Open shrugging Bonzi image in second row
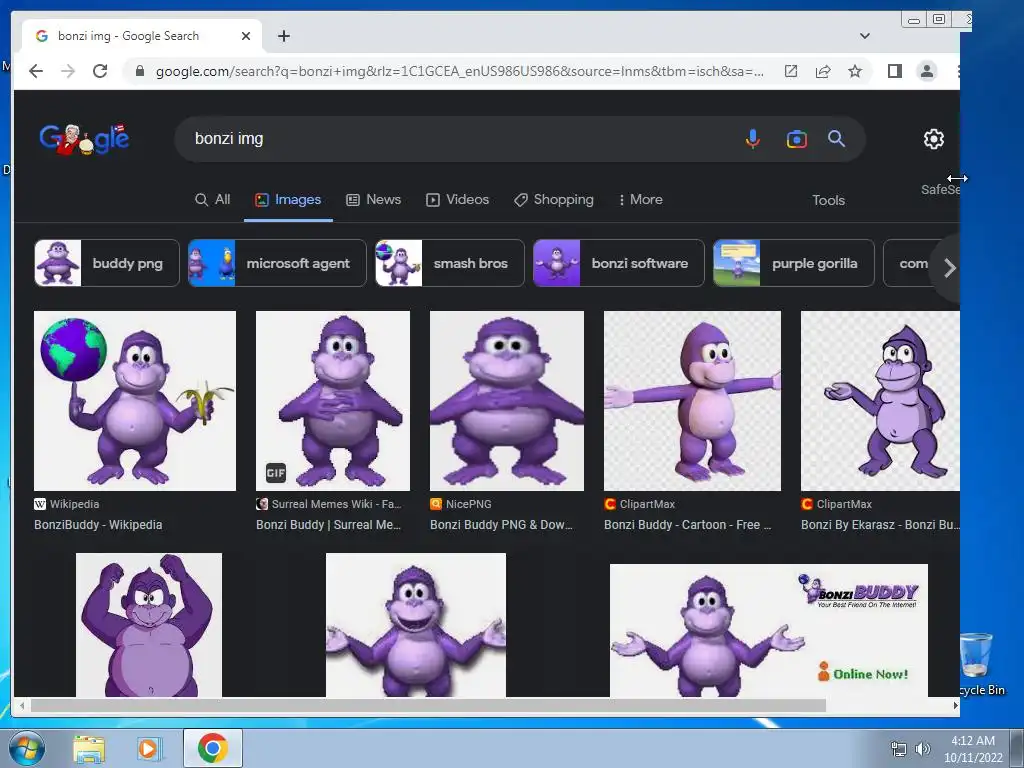This screenshot has height=768, width=1024. point(416,625)
